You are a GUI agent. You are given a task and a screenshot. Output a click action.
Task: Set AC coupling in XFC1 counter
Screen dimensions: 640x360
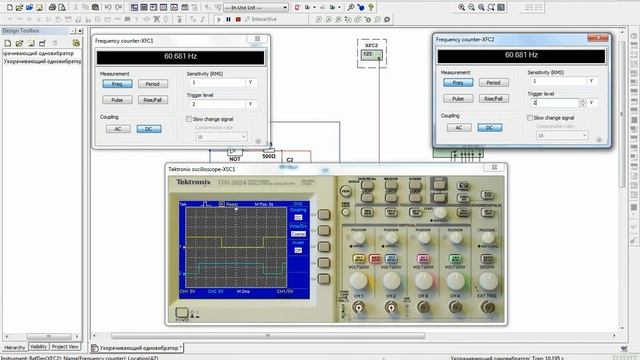[118, 129]
